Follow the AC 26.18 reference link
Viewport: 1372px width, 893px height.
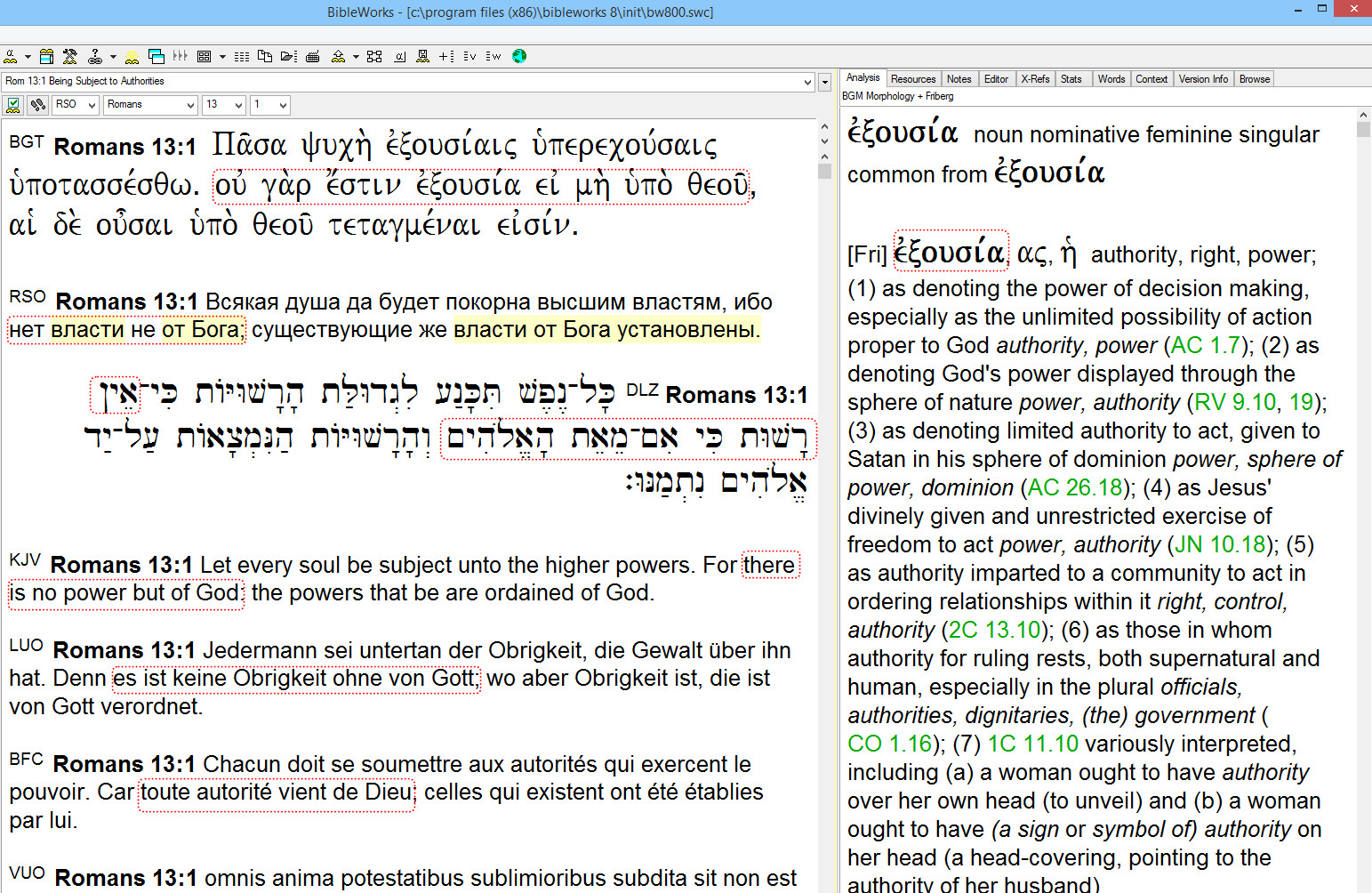click(x=1075, y=487)
